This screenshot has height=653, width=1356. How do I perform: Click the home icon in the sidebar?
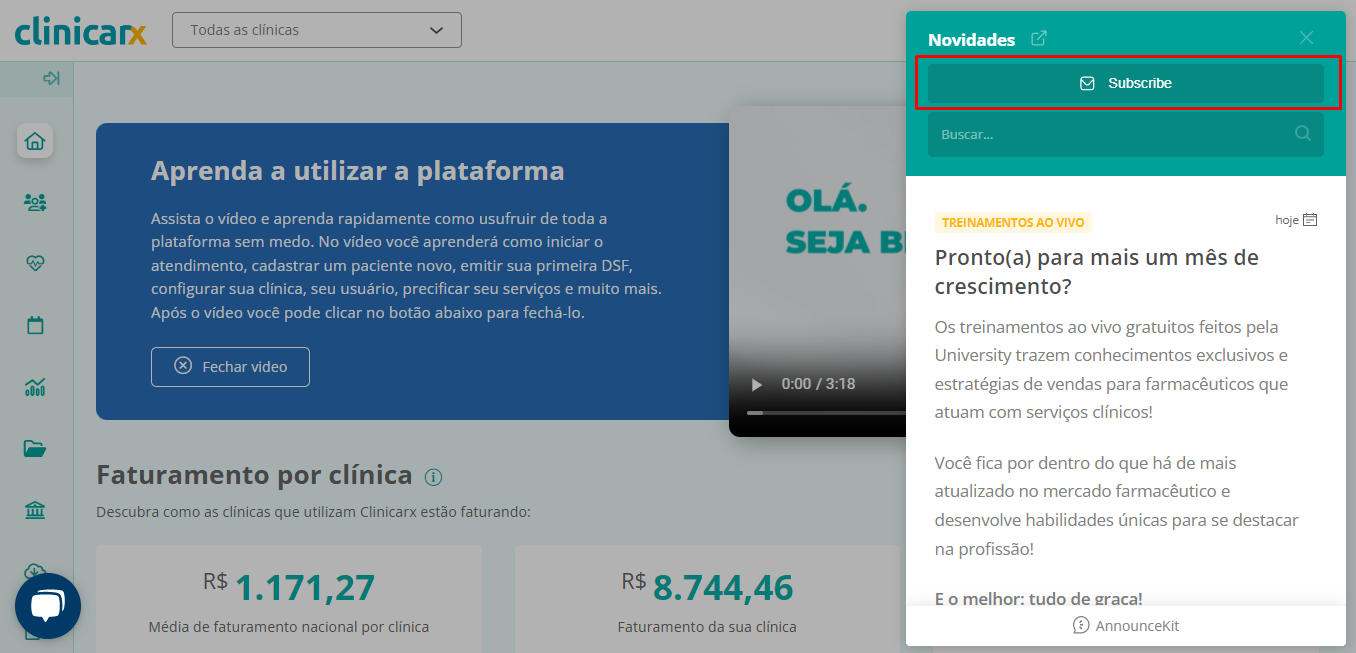click(35, 141)
